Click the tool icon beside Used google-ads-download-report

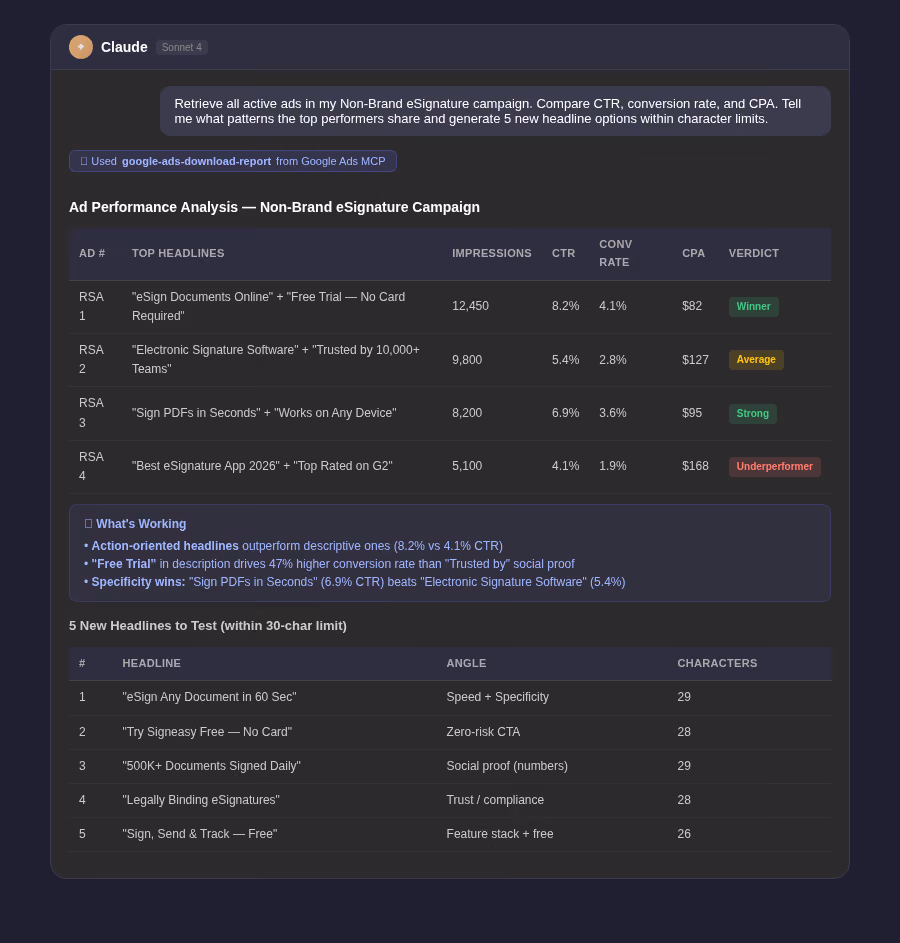coord(84,161)
